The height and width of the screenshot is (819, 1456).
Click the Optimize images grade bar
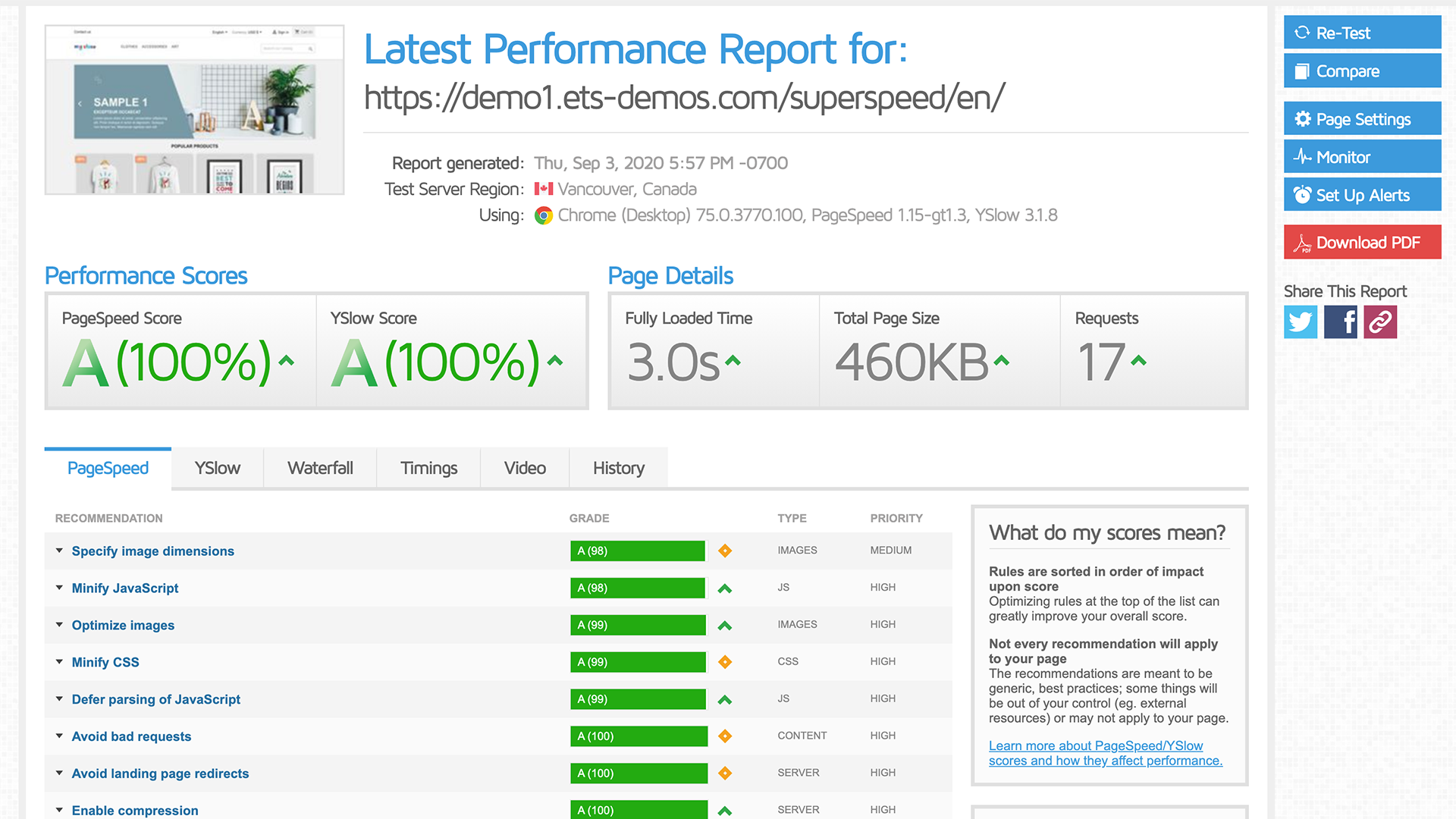pos(637,625)
